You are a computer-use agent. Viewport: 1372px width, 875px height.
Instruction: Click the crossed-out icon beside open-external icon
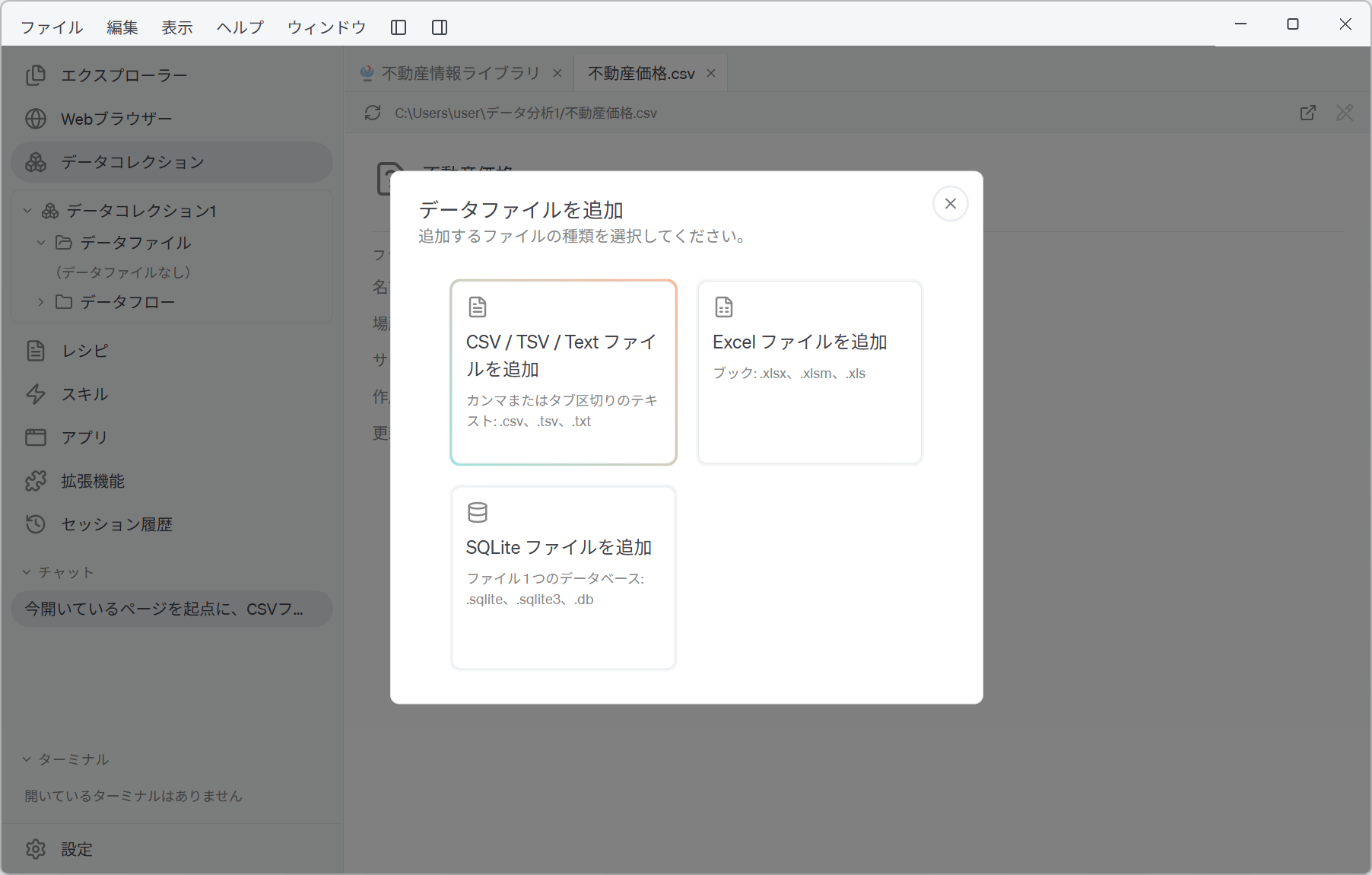coord(1345,113)
